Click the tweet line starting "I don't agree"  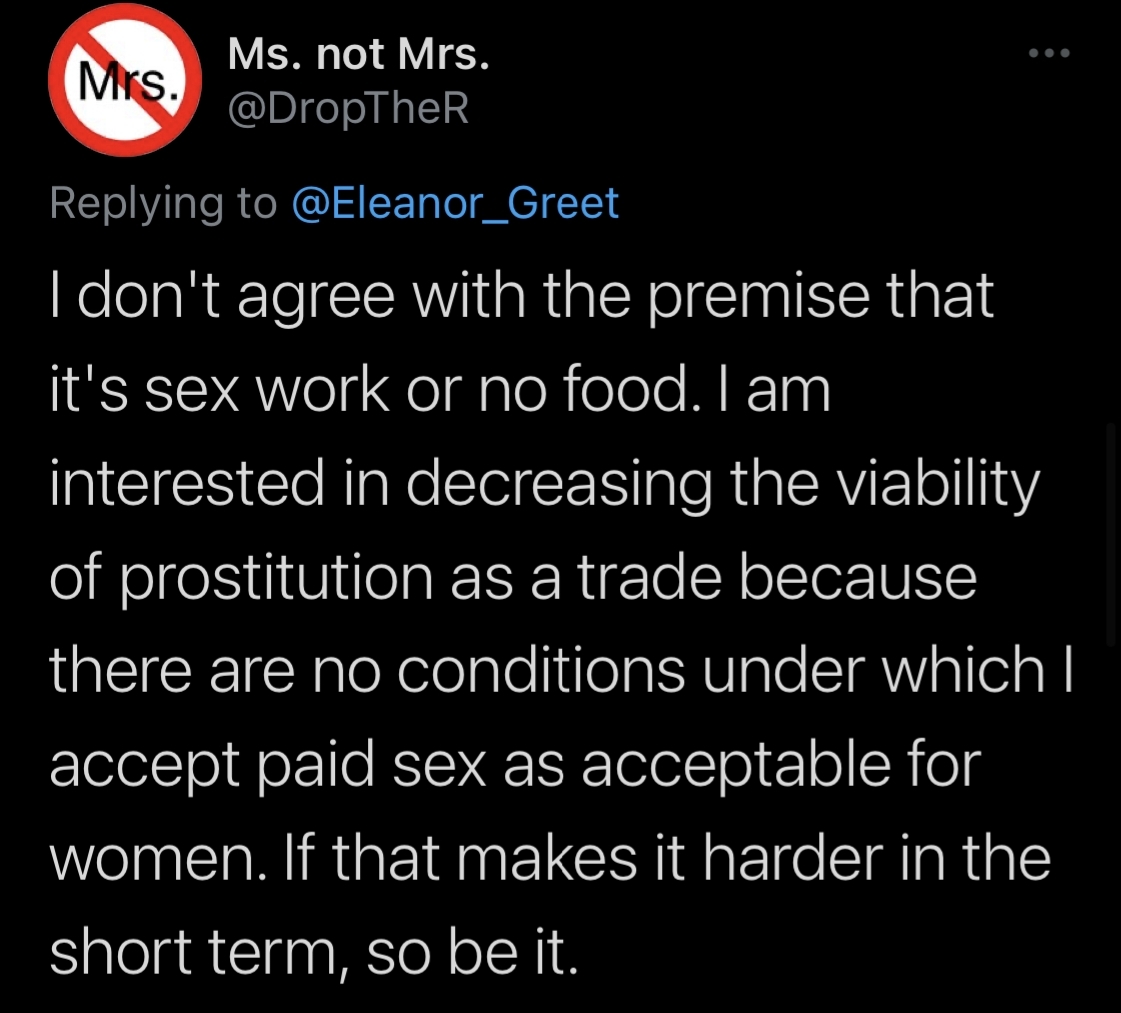(x=522, y=297)
